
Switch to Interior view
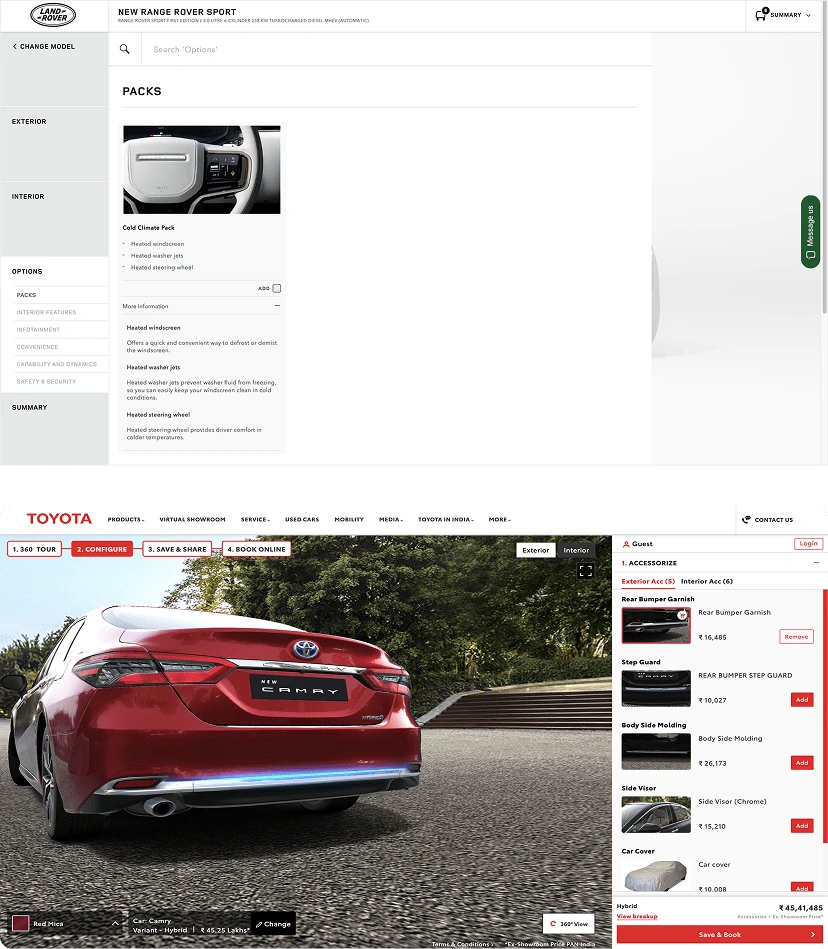576,550
